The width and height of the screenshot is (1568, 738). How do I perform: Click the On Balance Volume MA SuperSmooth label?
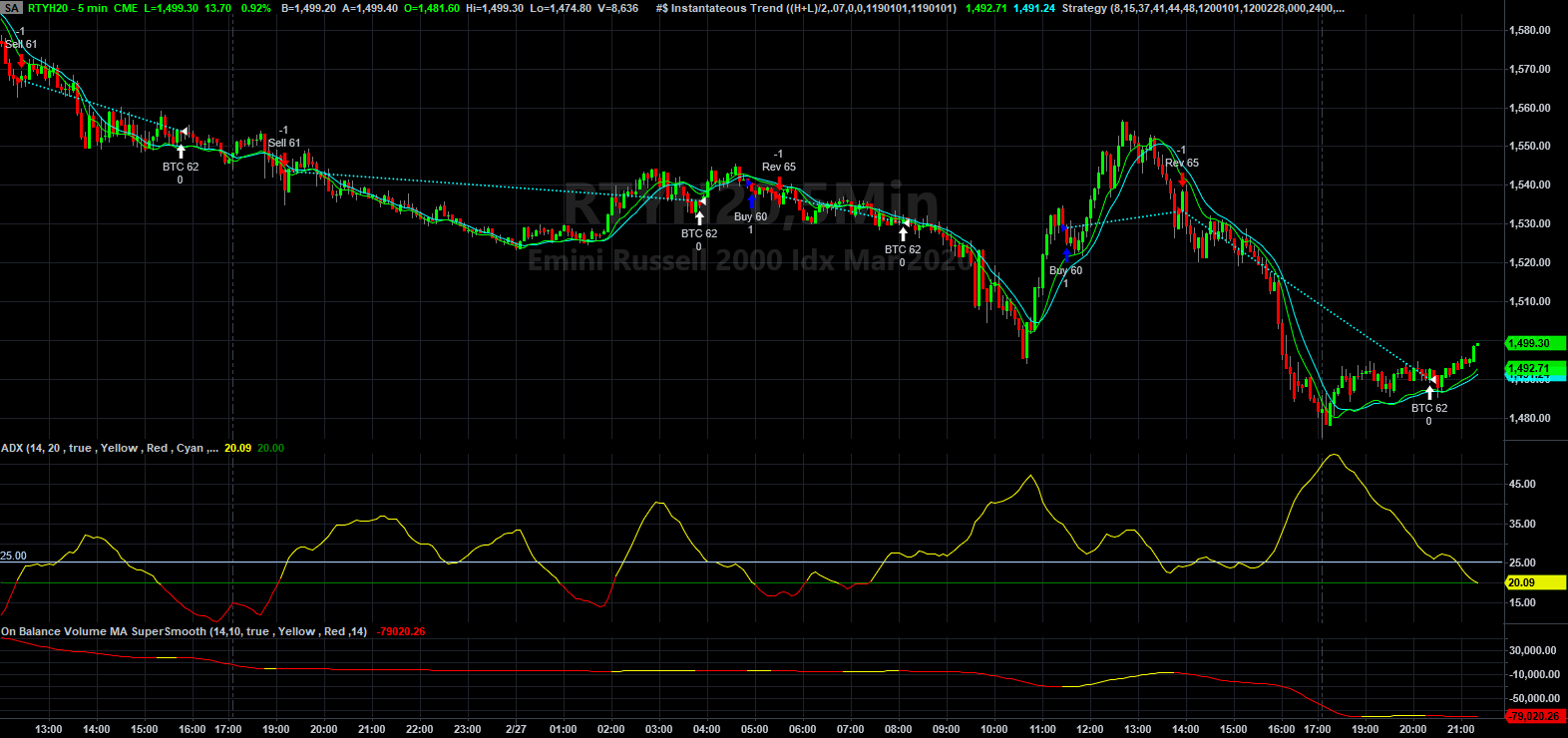pos(184,631)
